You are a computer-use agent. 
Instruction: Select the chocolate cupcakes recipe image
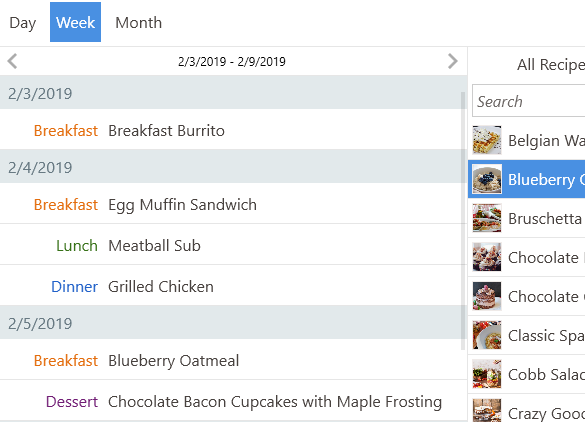point(487,257)
